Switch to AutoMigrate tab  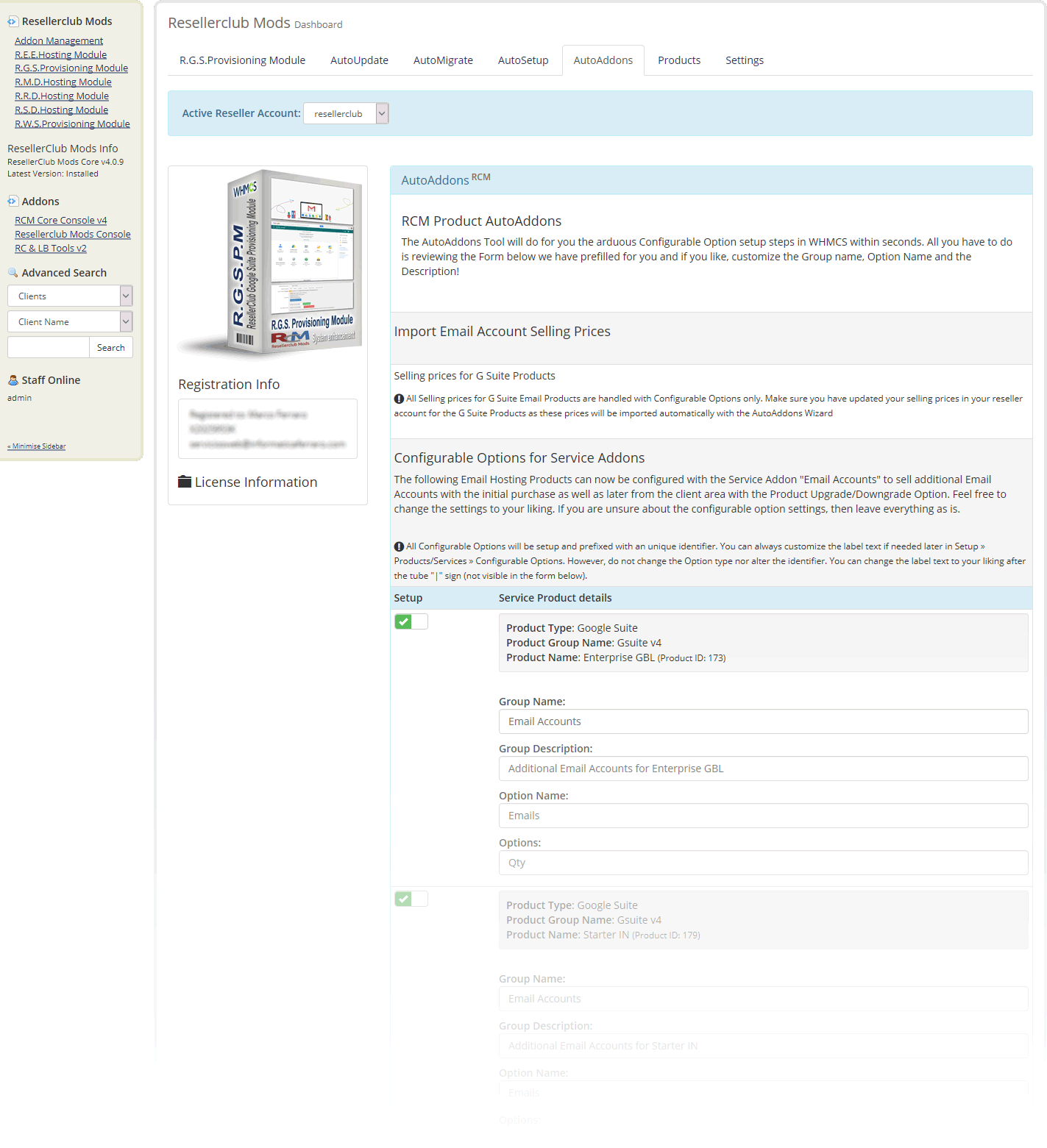pos(443,60)
